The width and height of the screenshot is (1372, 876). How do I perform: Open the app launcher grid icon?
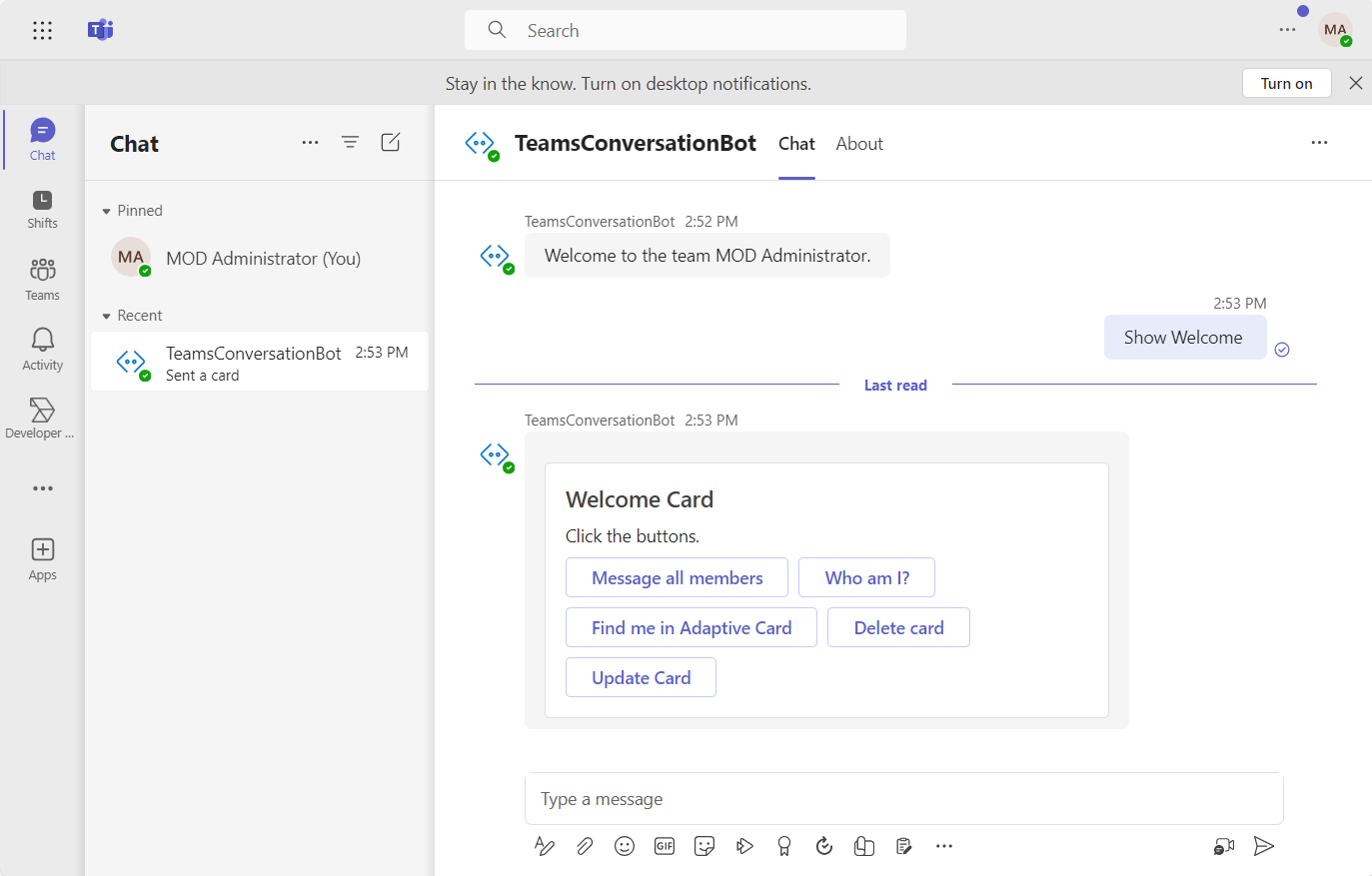[42, 30]
